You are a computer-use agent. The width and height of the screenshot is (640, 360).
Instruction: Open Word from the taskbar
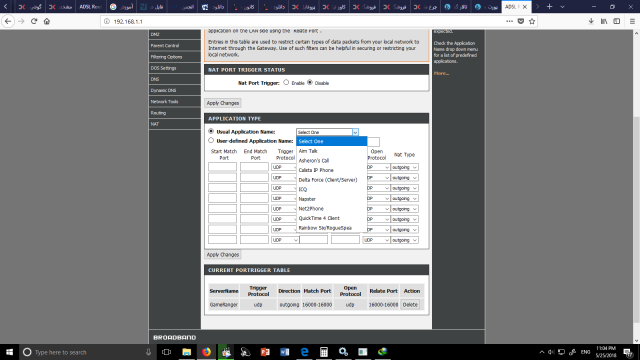point(284,352)
